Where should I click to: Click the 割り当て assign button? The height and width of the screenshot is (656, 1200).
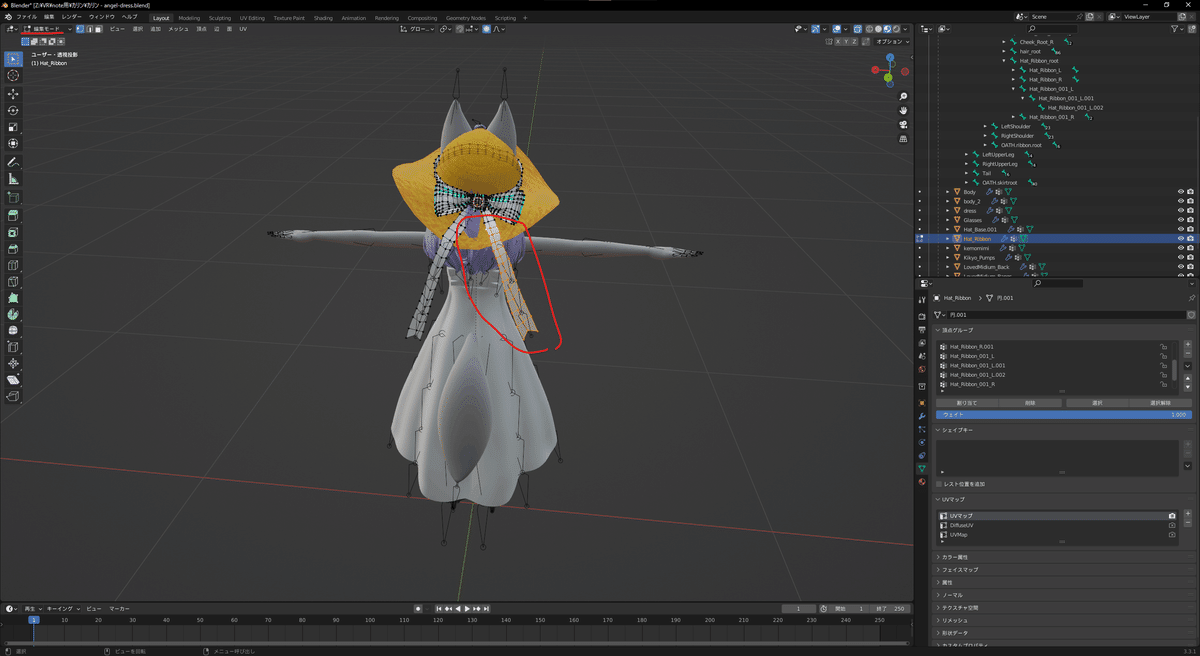(x=967, y=403)
